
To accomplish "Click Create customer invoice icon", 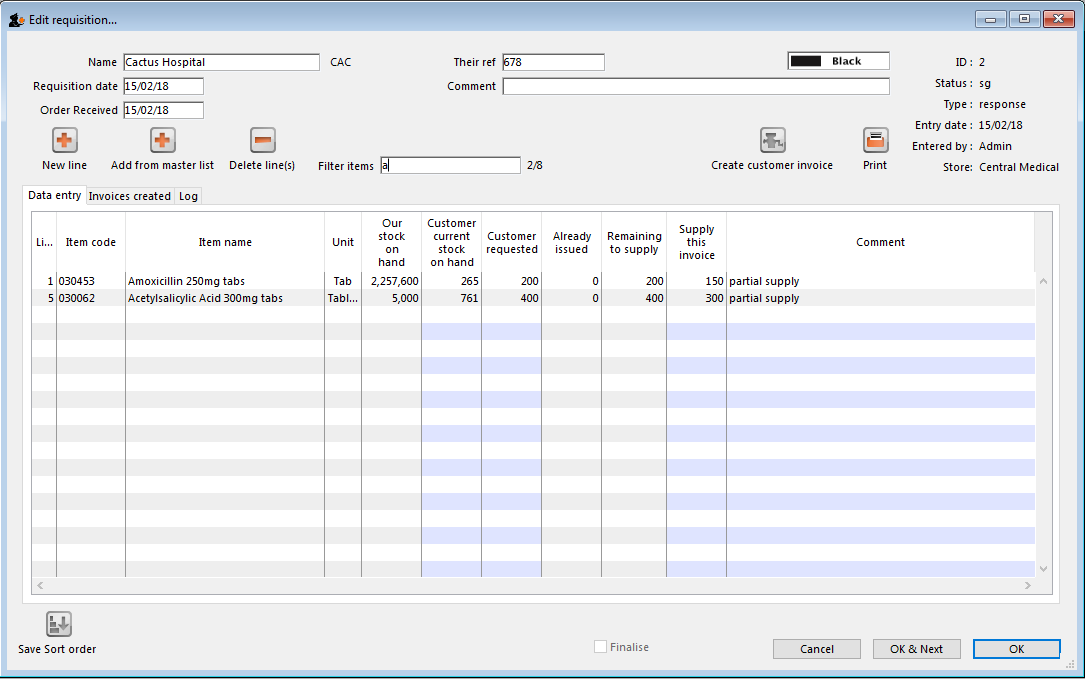I will coord(772,141).
